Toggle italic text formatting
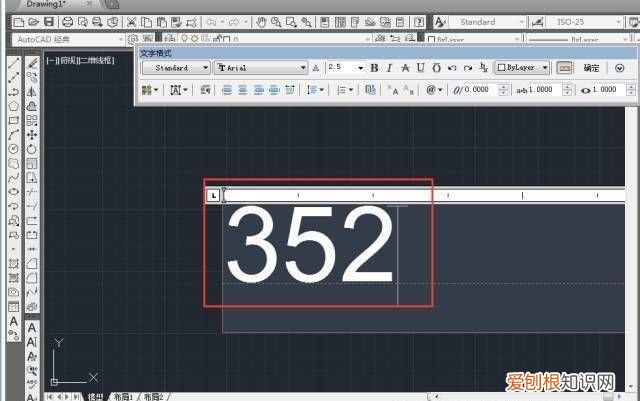This screenshot has width=640, height=401. tap(390, 68)
